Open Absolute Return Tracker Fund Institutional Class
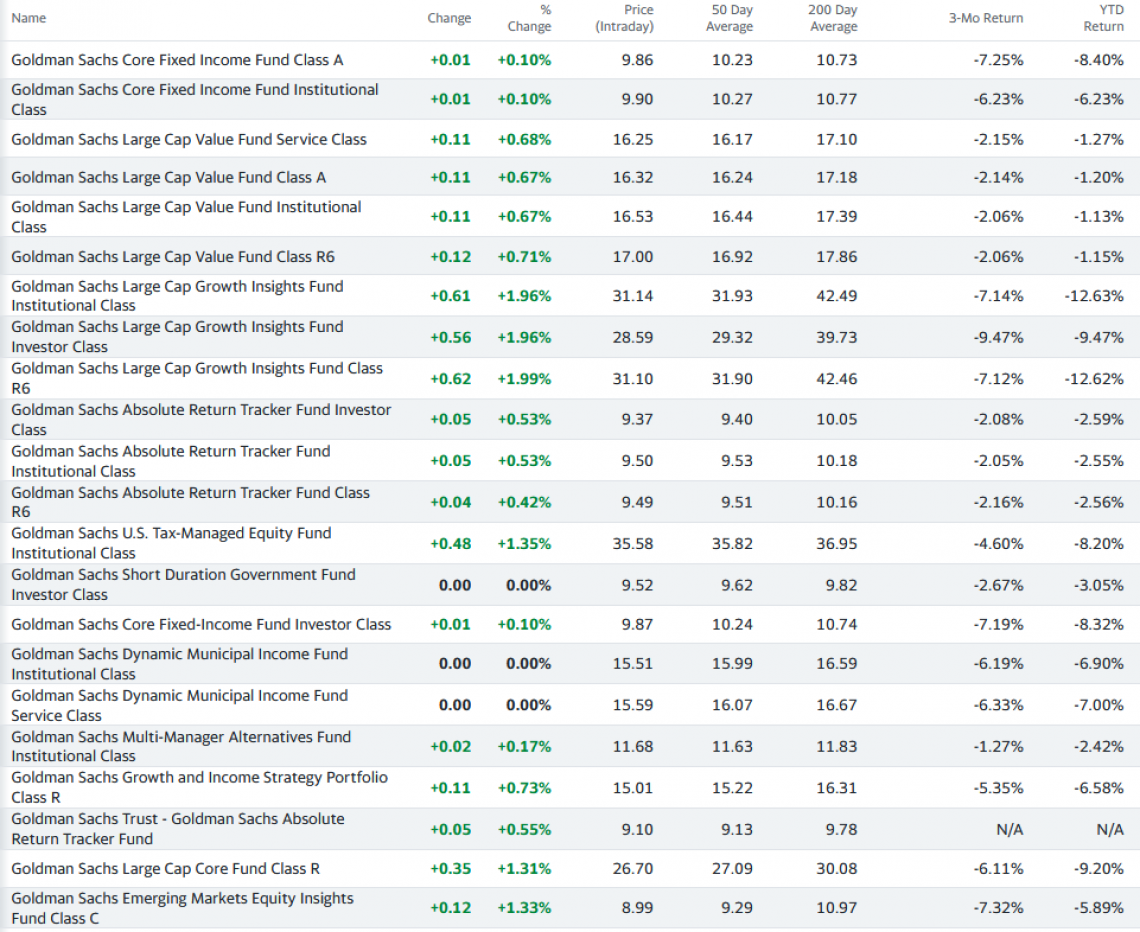The height and width of the screenshot is (932, 1140). [x=170, y=461]
